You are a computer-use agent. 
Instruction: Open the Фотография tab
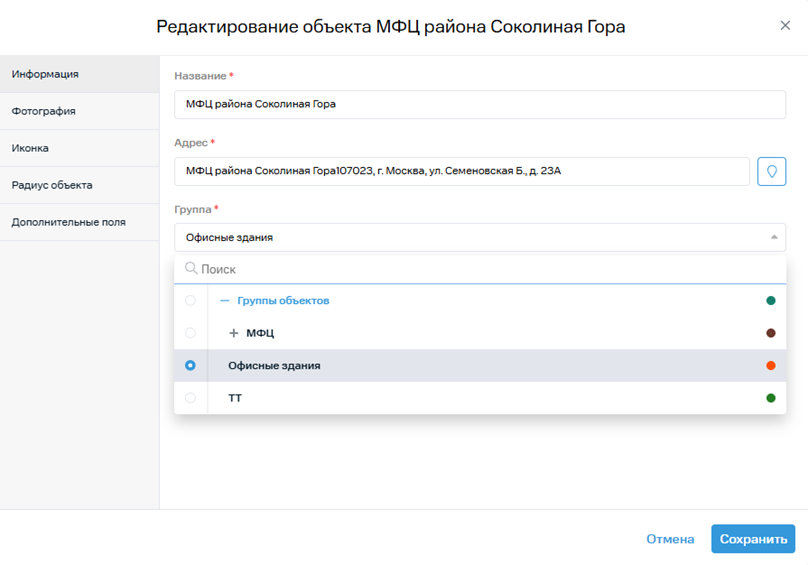(44, 111)
